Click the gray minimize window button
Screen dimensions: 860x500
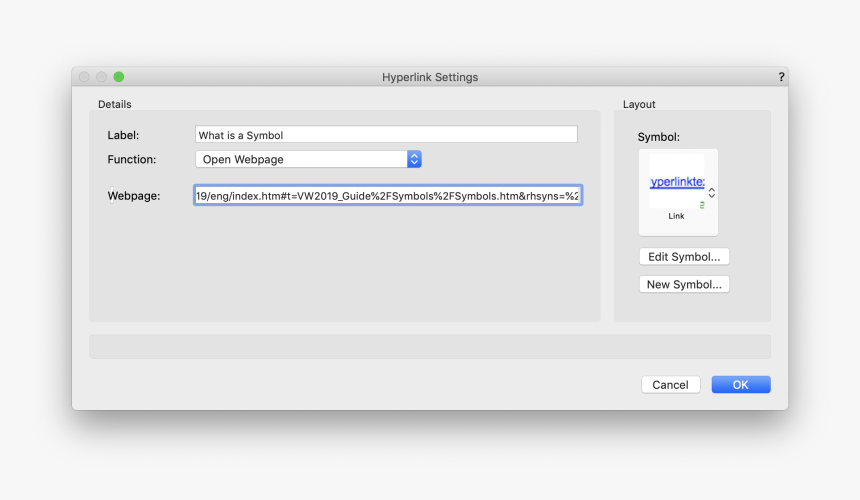pos(101,77)
